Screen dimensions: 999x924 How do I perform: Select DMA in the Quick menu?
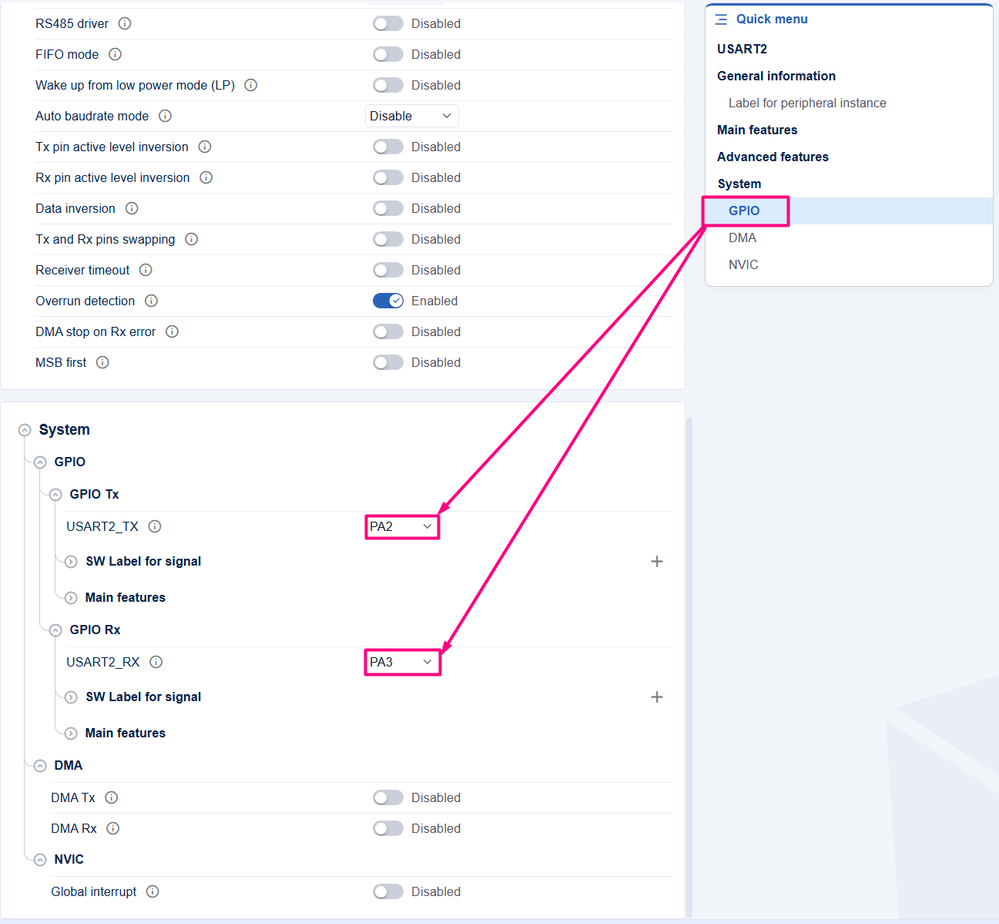[742, 238]
